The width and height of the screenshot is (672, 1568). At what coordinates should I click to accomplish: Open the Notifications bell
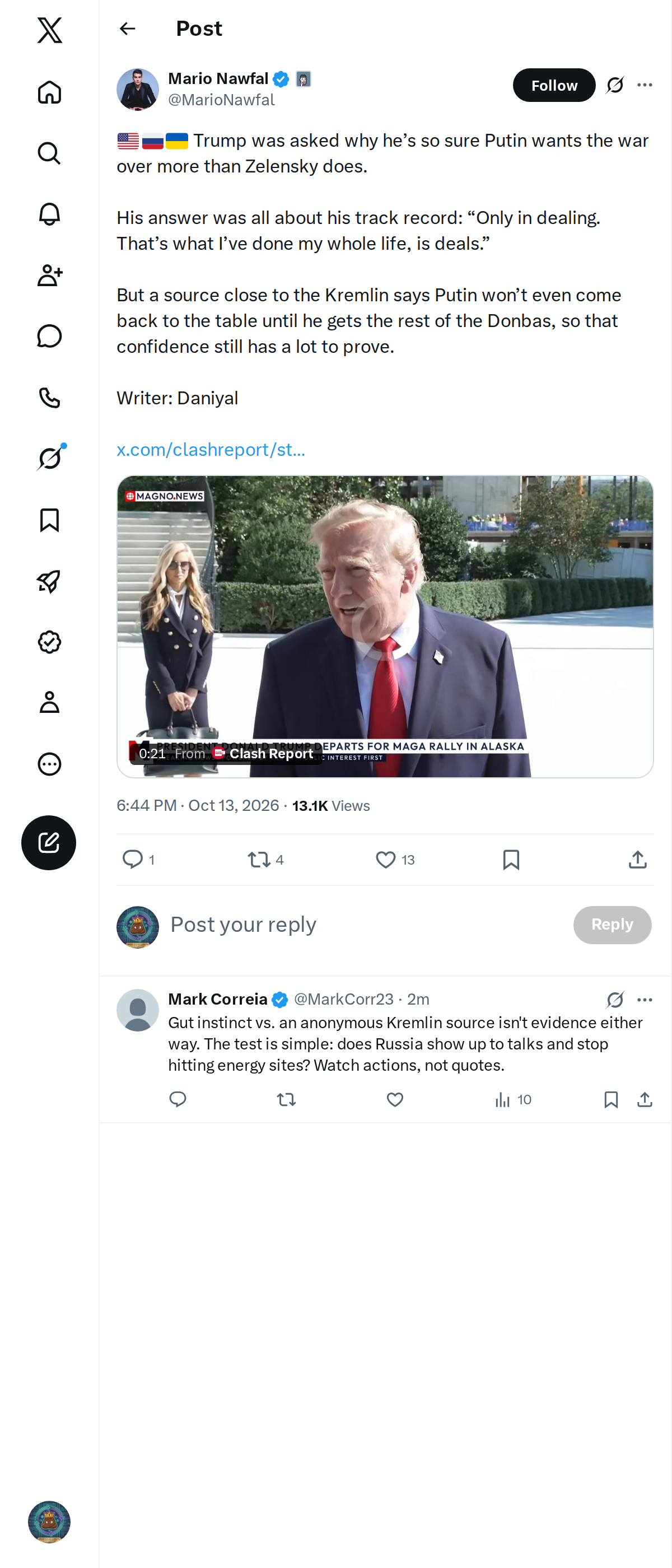point(49,214)
